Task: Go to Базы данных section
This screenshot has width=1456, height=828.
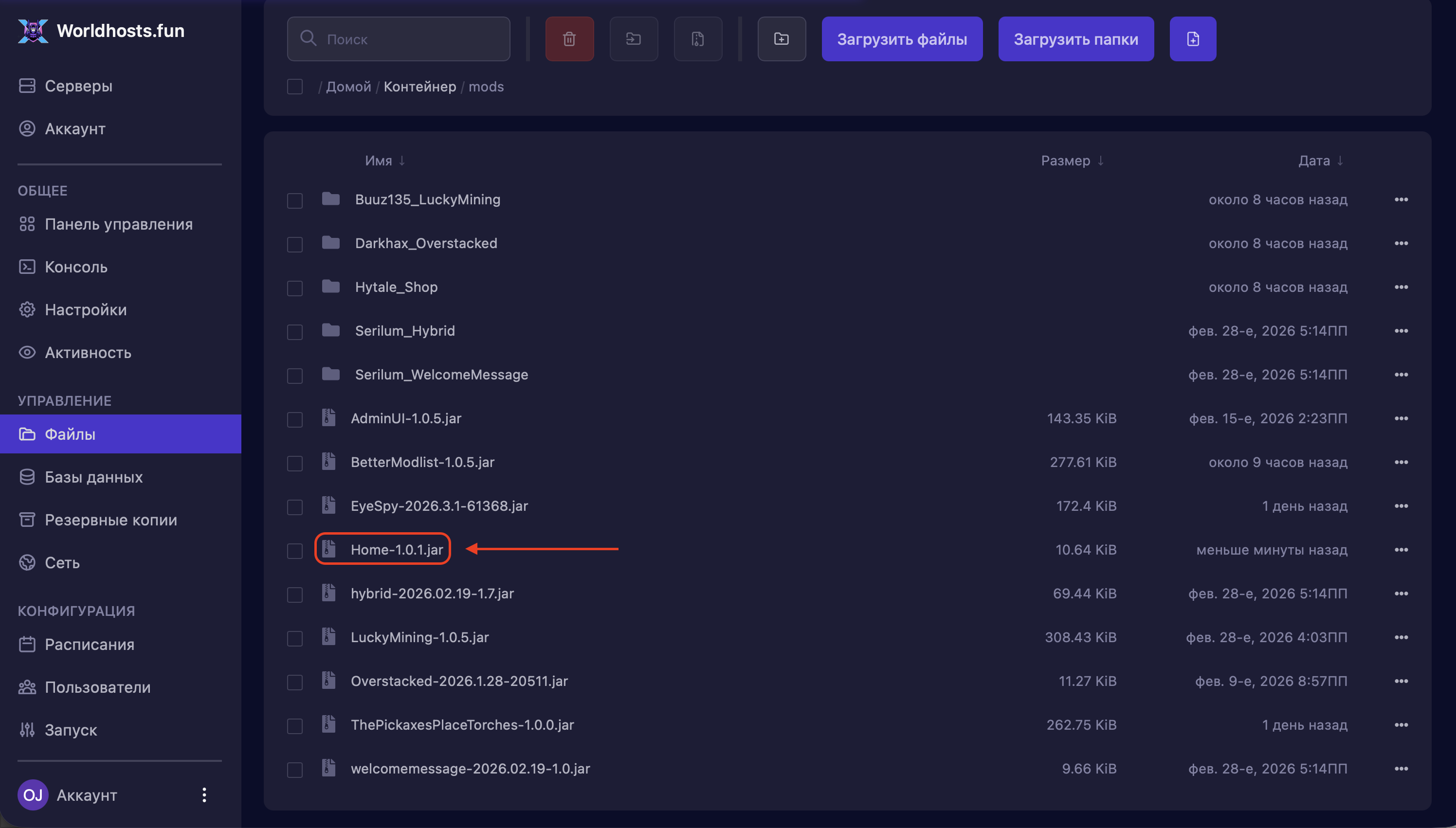Action: click(93, 477)
